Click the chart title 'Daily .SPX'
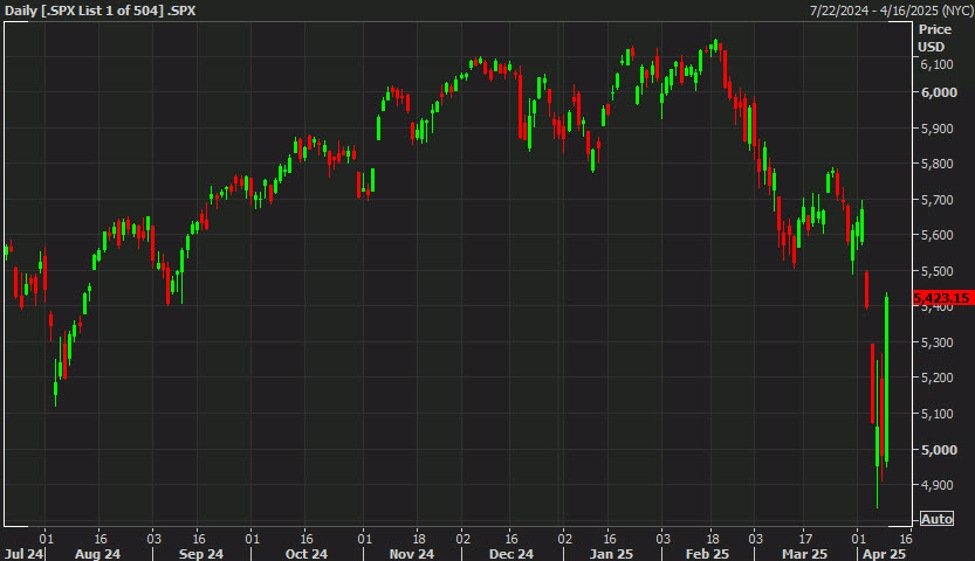 pos(100,10)
